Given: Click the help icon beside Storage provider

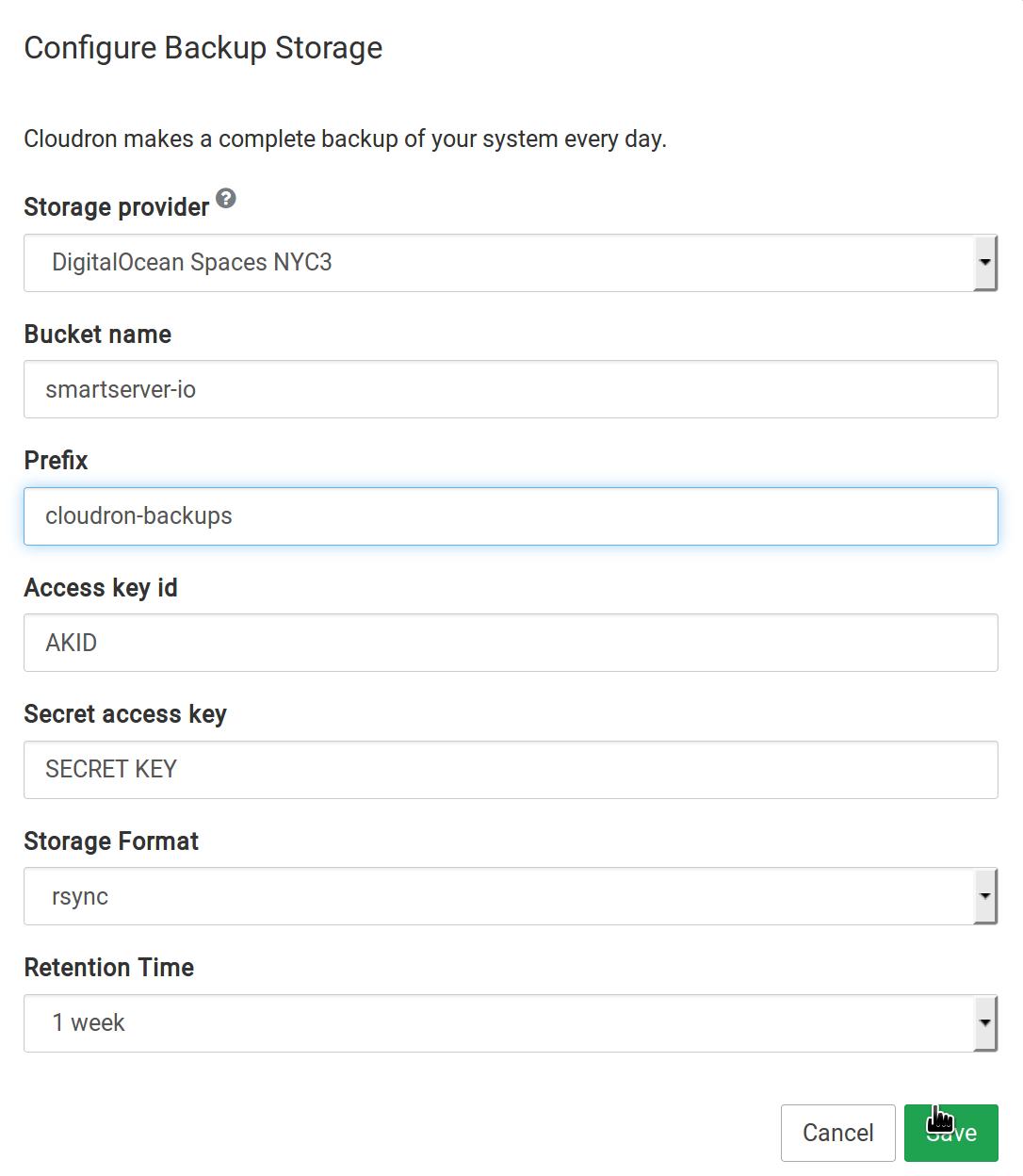Looking at the screenshot, I should coord(226,198).
